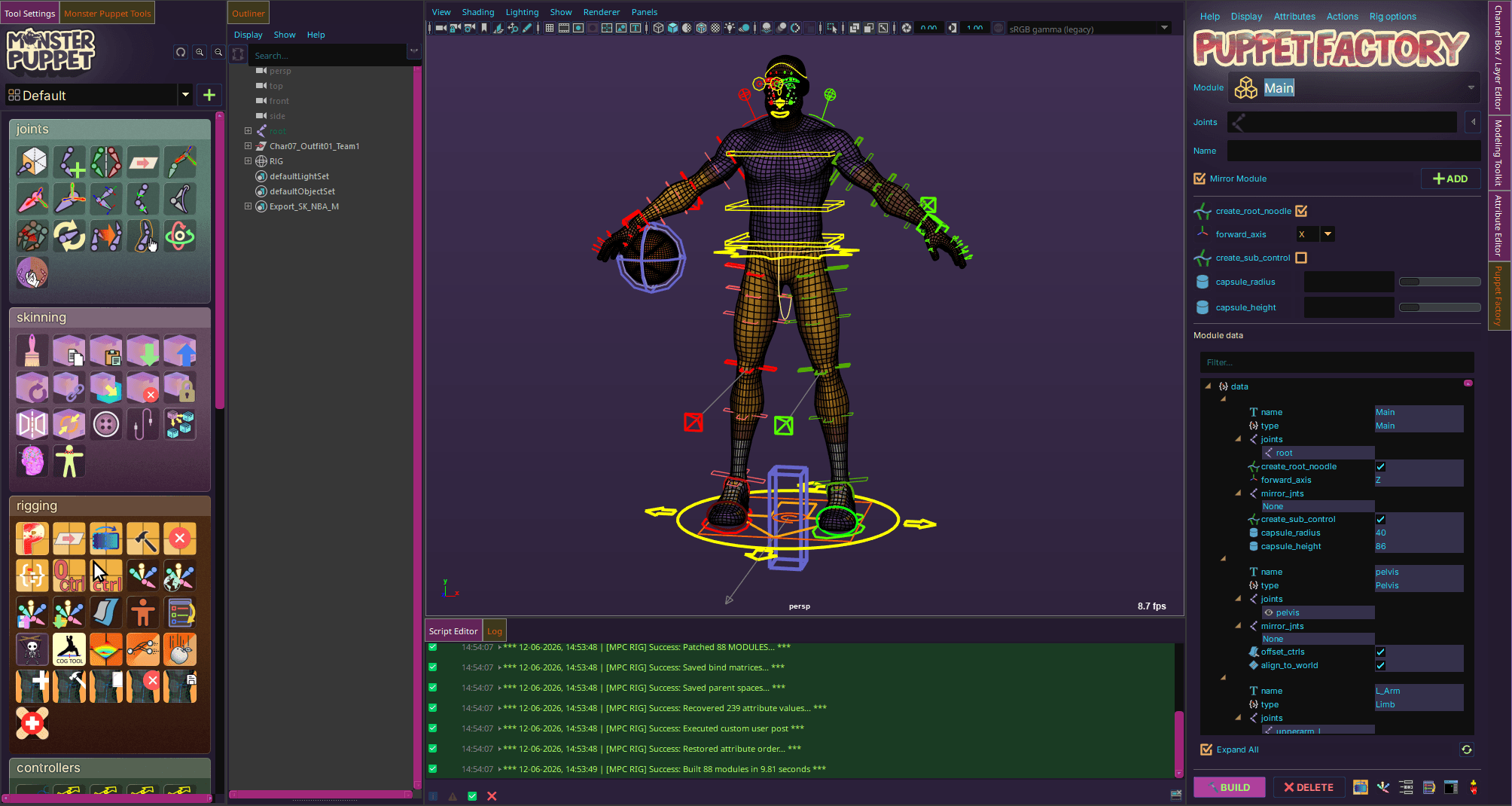Click the curly braces icon in rigging panel
Image resolution: width=1512 pixels, height=806 pixels.
[32, 575]
